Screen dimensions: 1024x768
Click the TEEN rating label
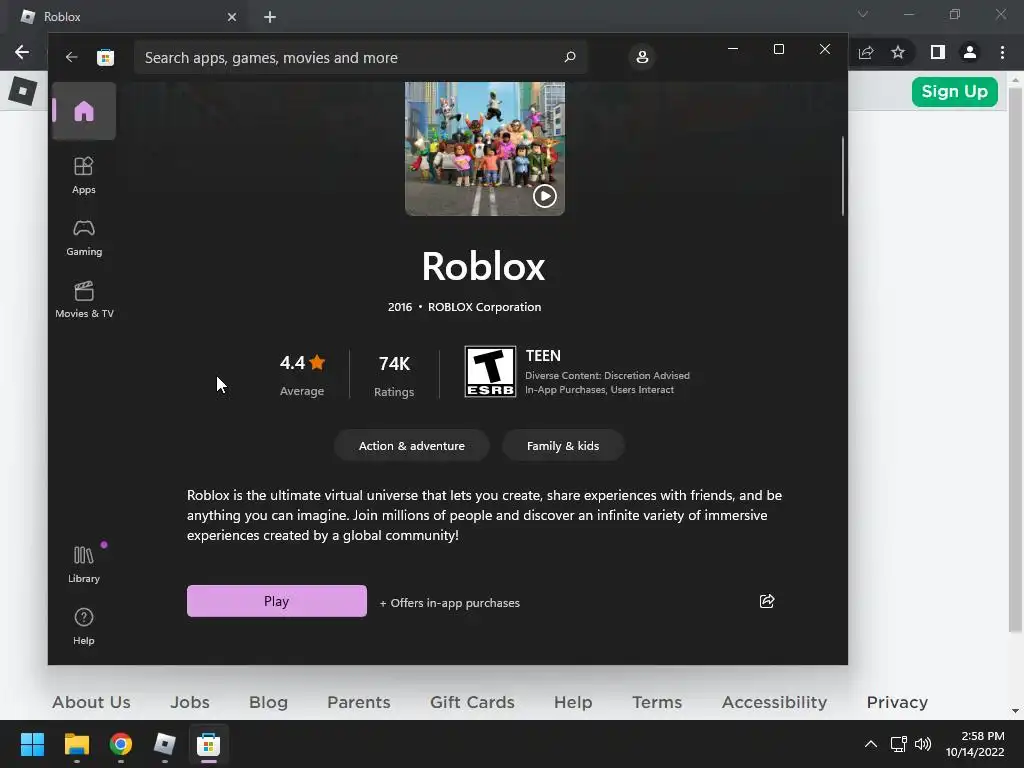click(543, 356)
